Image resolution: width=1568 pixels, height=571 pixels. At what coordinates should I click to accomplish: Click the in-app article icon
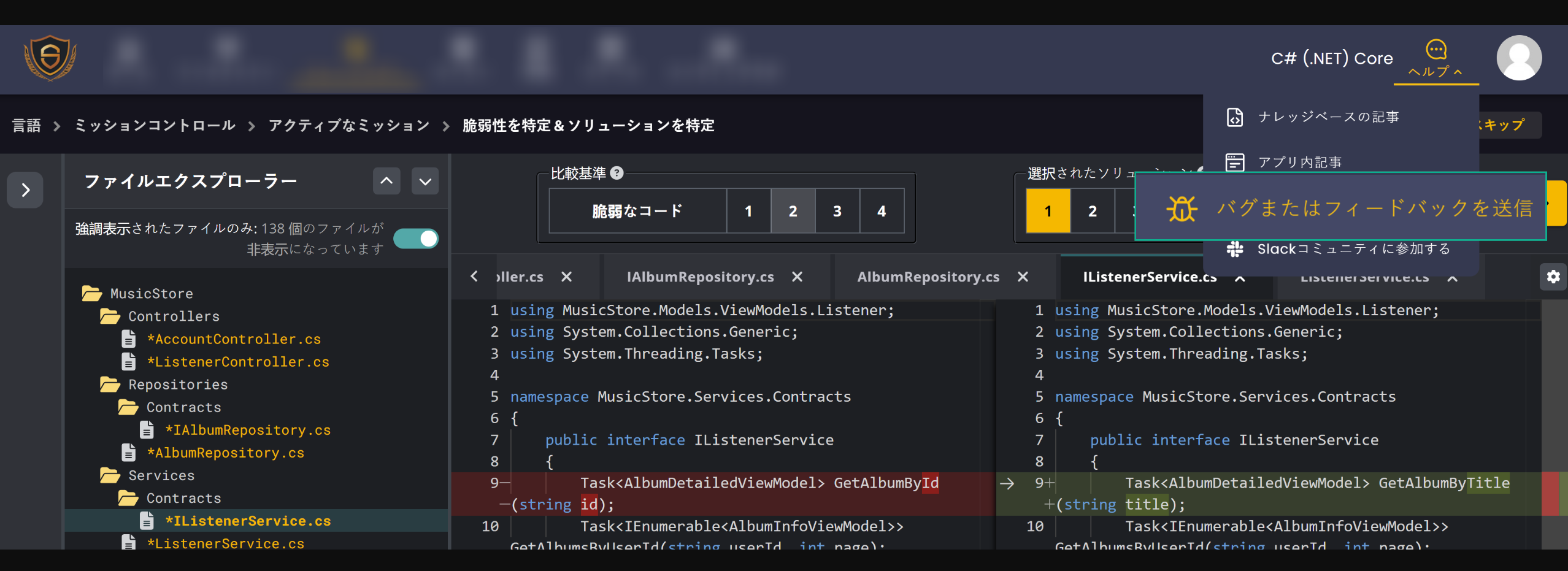click(1234, 162)
